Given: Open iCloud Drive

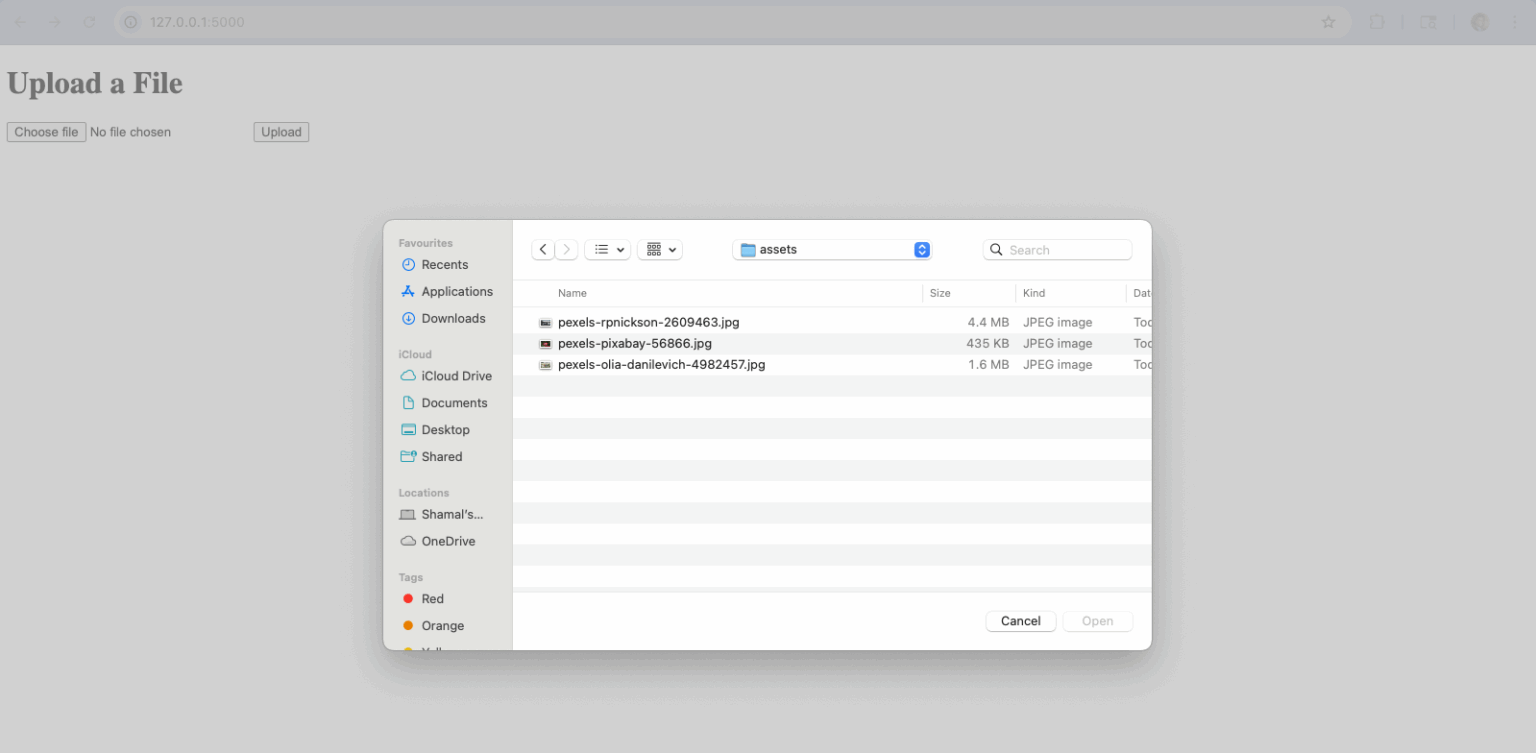Looking at the screenshot, I should [455, 375].
